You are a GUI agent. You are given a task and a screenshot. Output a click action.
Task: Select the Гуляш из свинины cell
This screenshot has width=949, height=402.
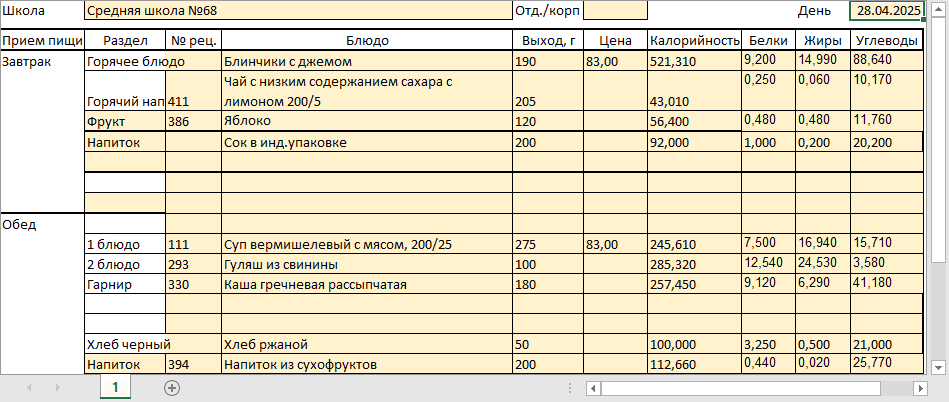click(x=367, y=265)
